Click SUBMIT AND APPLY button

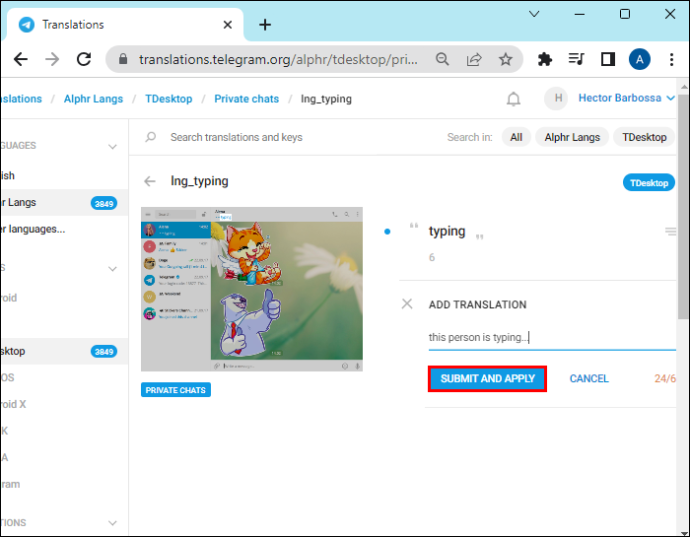coord(488,379)
